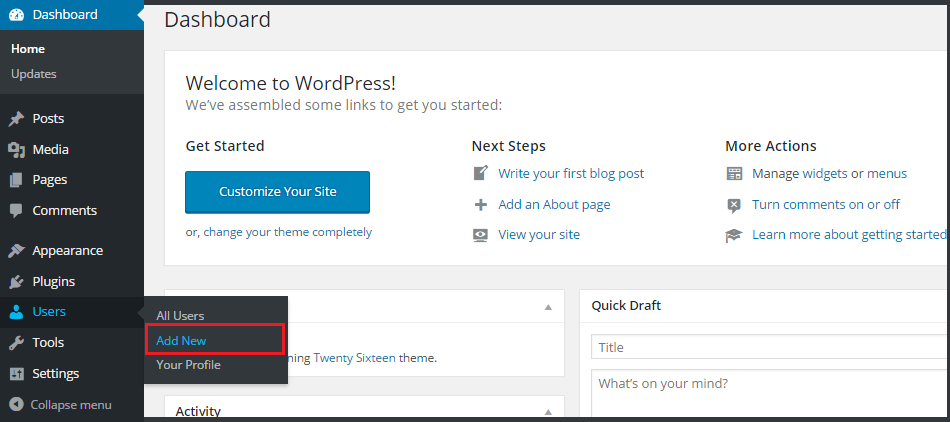
Task: Click the Media library icon
Action: point(16,150)
